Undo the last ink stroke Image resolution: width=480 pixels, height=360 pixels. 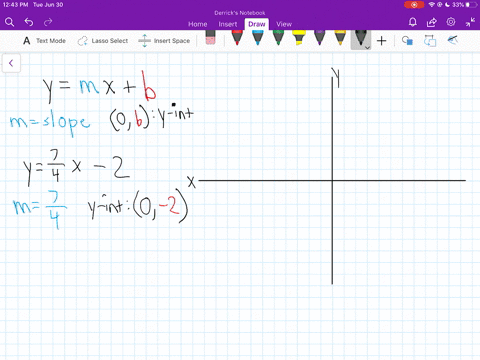click(29, 22)
